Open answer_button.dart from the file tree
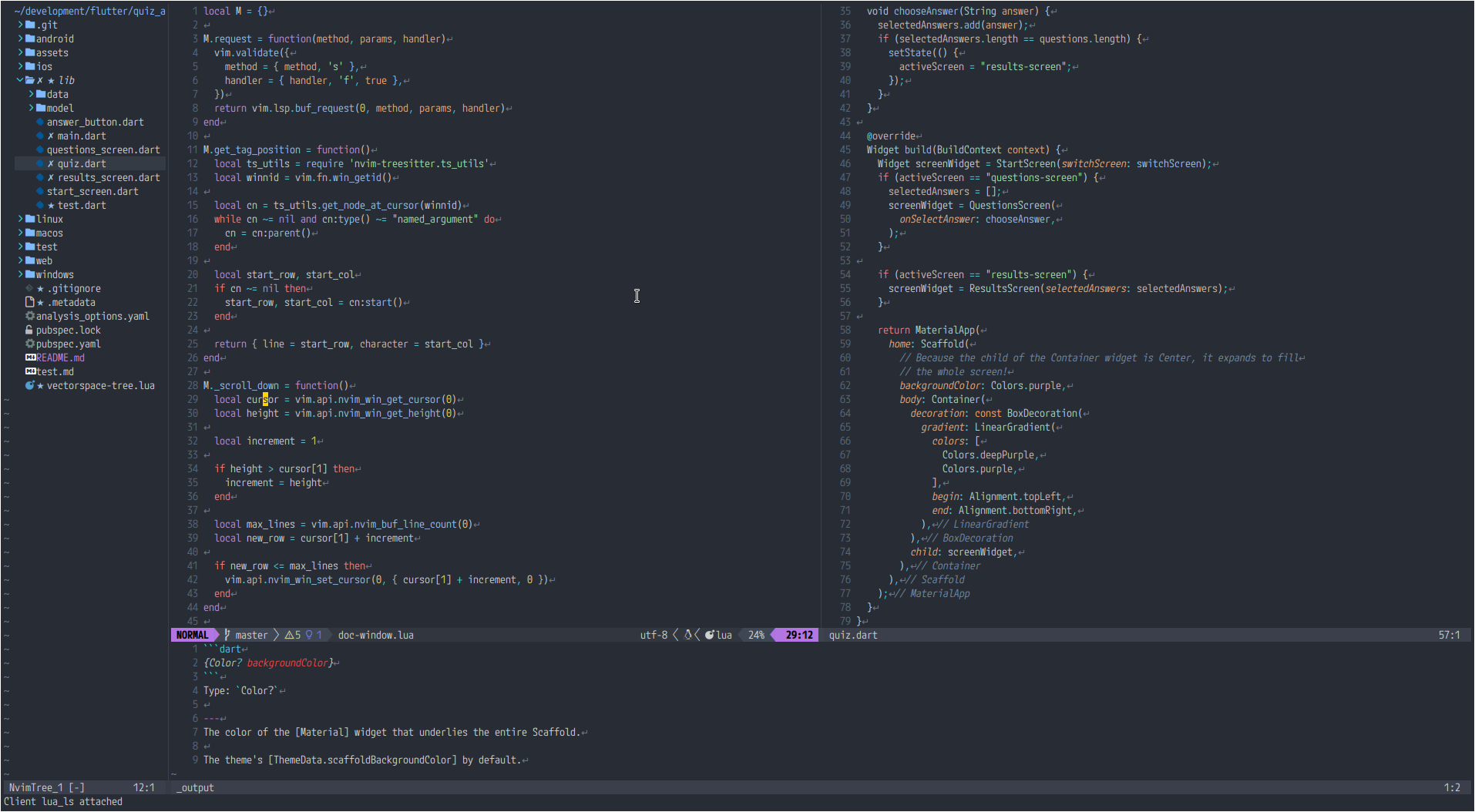Screen dimensions: 1475x812 (x=95, y=122)
